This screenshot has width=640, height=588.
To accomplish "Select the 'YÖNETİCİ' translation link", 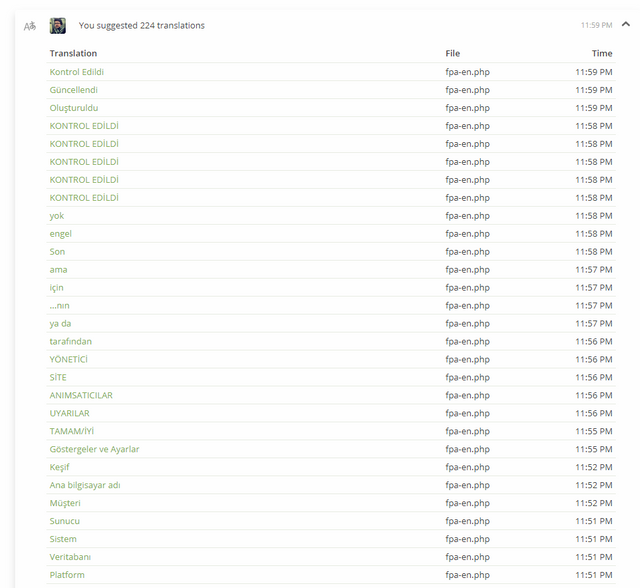I will [69, 359].
